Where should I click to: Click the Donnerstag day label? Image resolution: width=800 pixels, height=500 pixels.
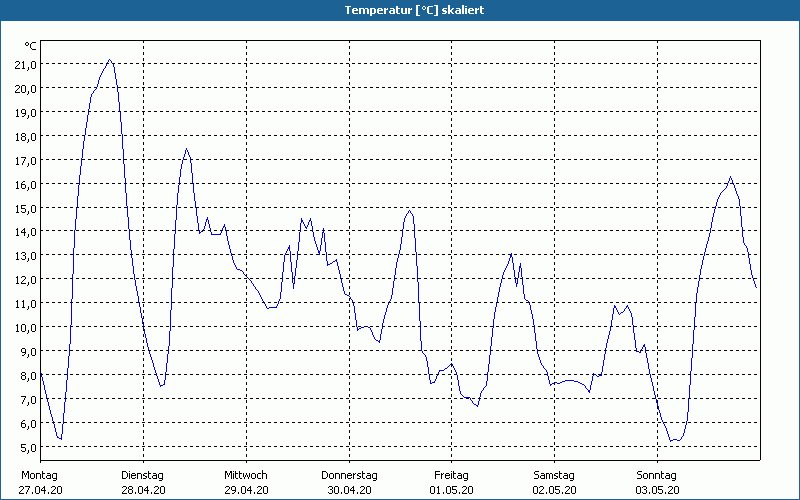(x=349, y=475)
